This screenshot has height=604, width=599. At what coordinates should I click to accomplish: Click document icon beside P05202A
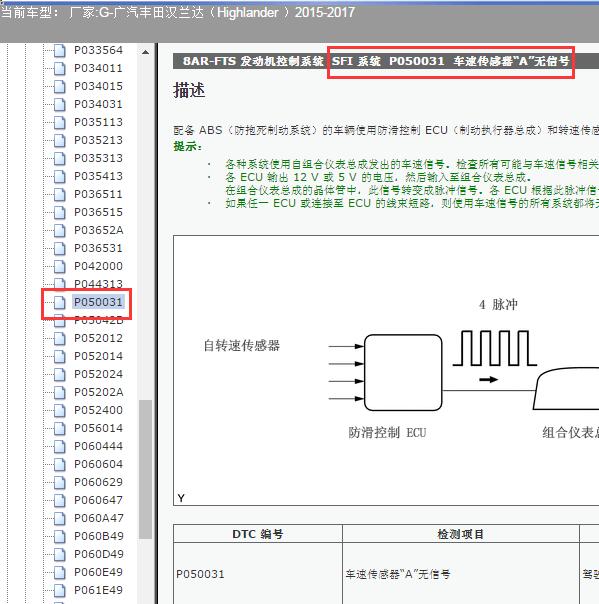60,393
